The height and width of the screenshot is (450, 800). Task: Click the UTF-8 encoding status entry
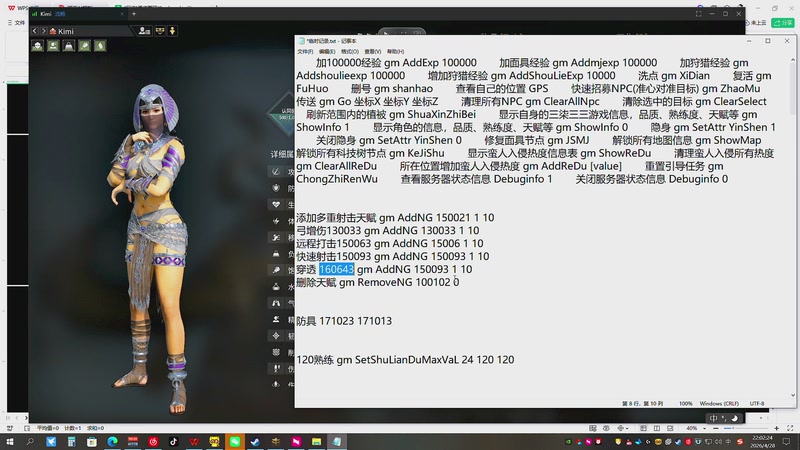click(x=757, y=404)
